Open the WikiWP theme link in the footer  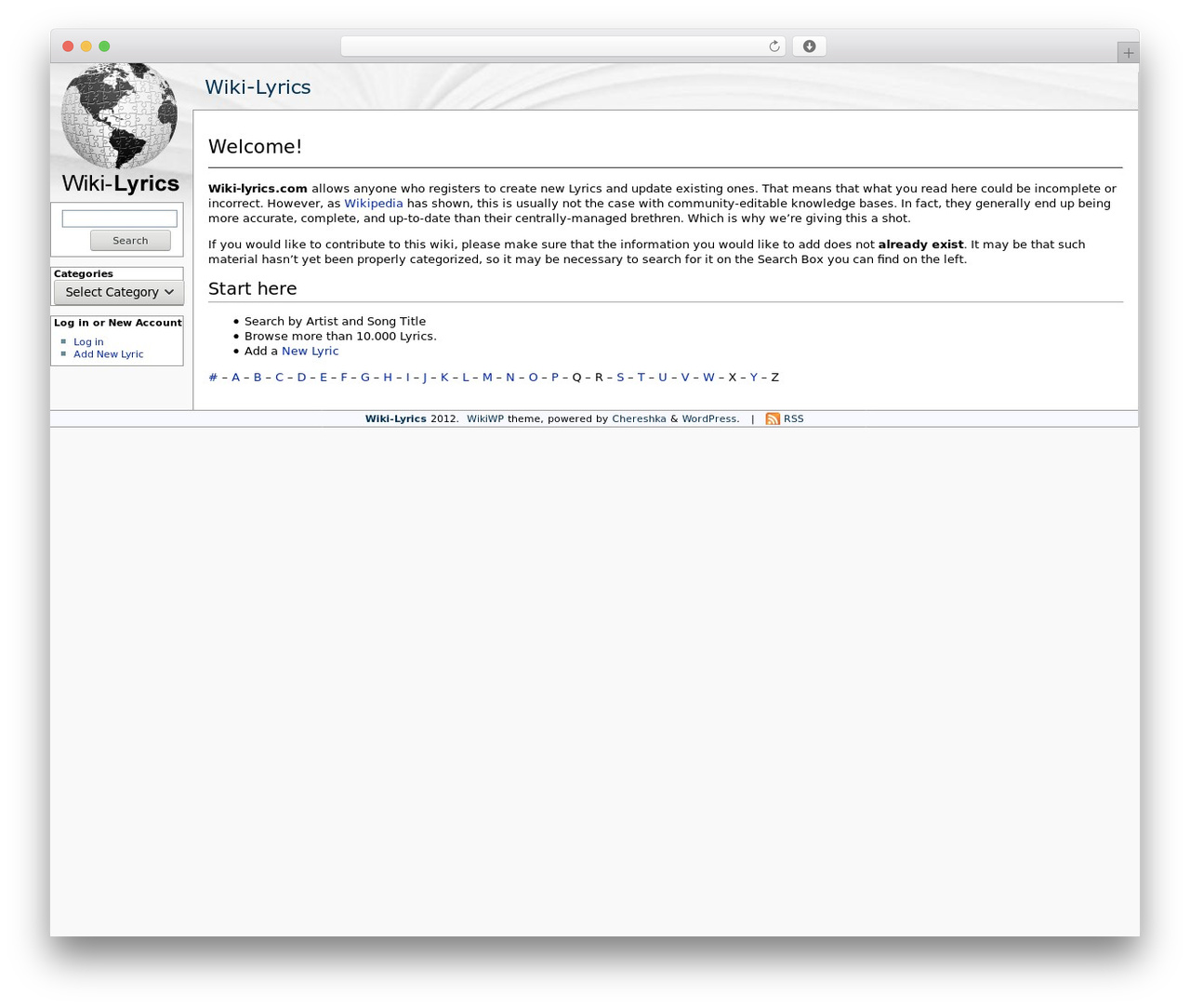tap(485, 419)
